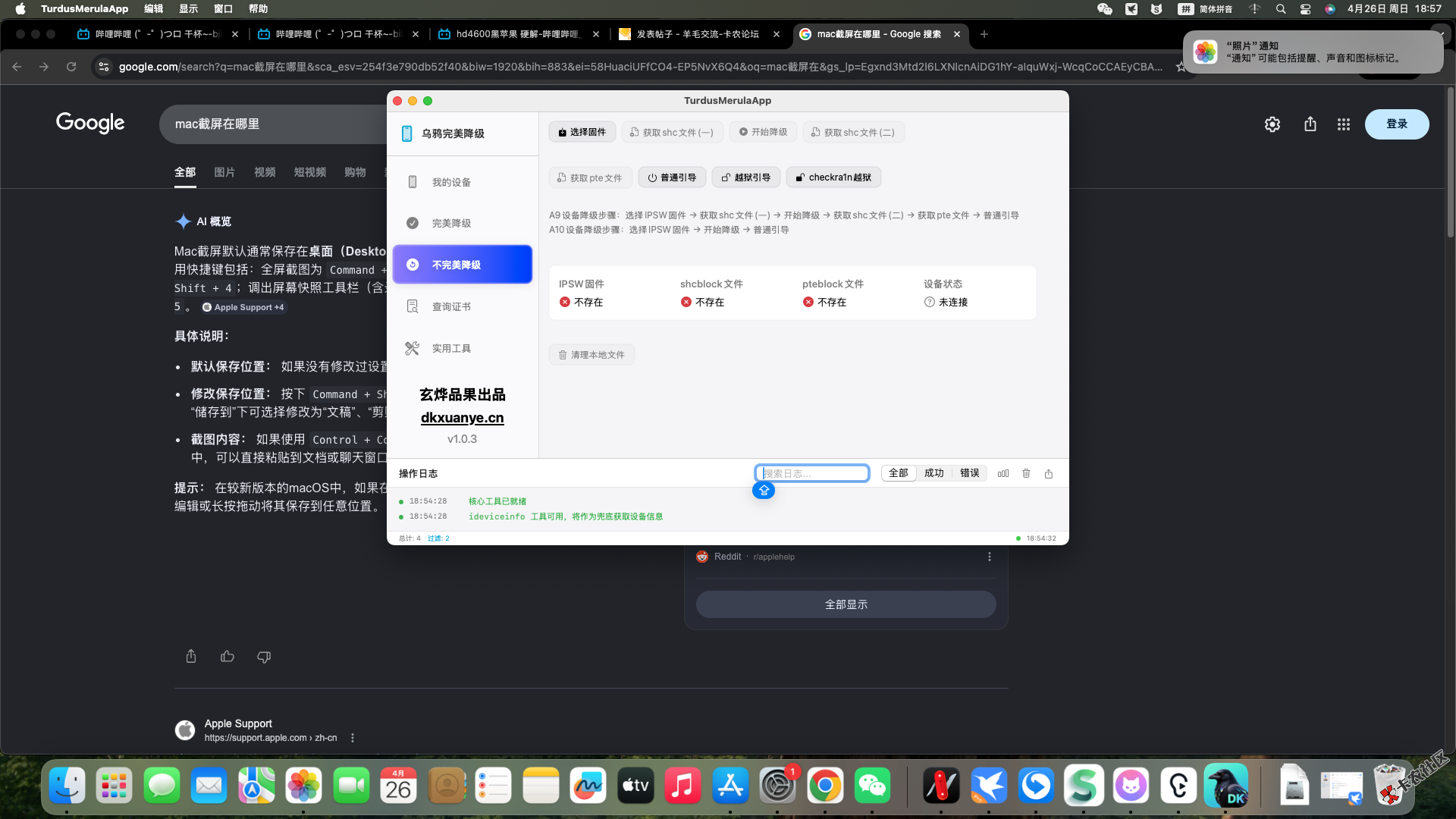This screenshot has height=819, width=1456.
Task: Open the dkxuanye.cn link
Action: pos(462,417)
